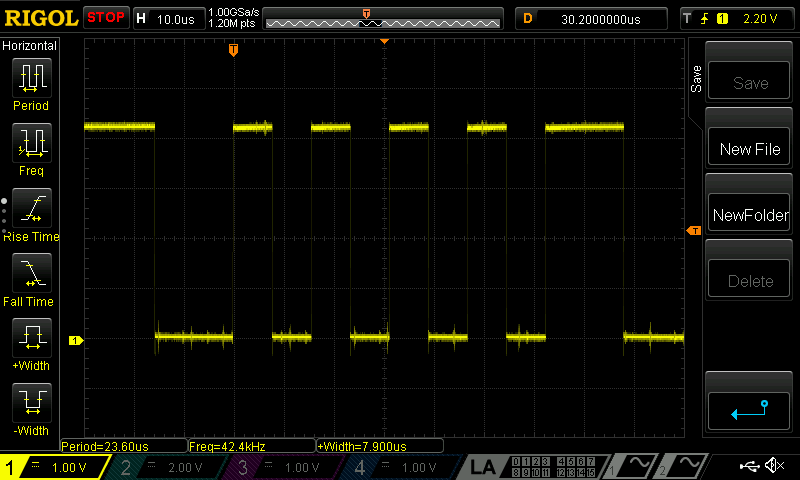Select the -Width measurement icon
The width and height of the screenshot is (800, 480).
coord(31,403)
